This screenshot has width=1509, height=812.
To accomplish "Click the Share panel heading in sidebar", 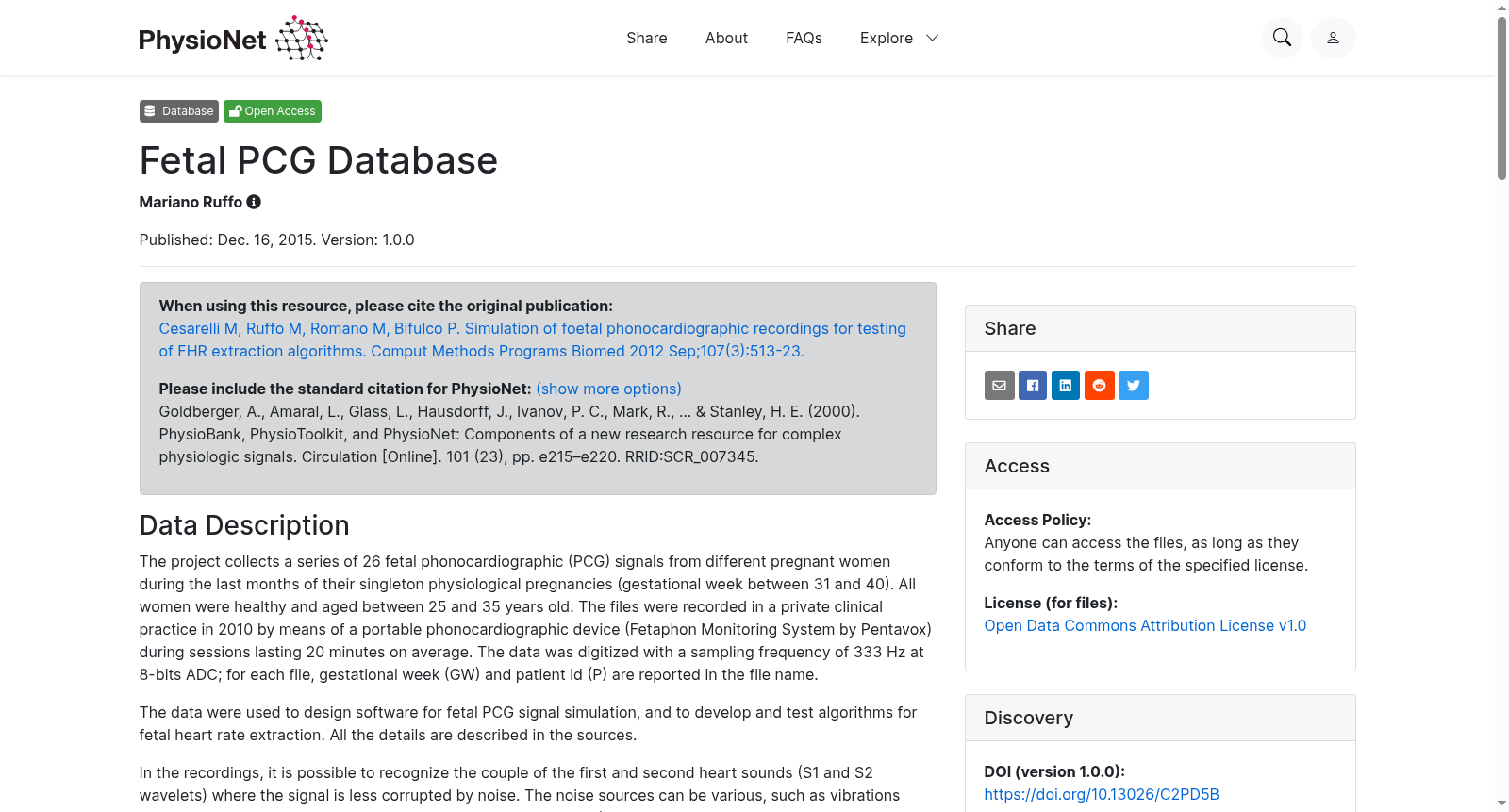I will pos(1010,328).
